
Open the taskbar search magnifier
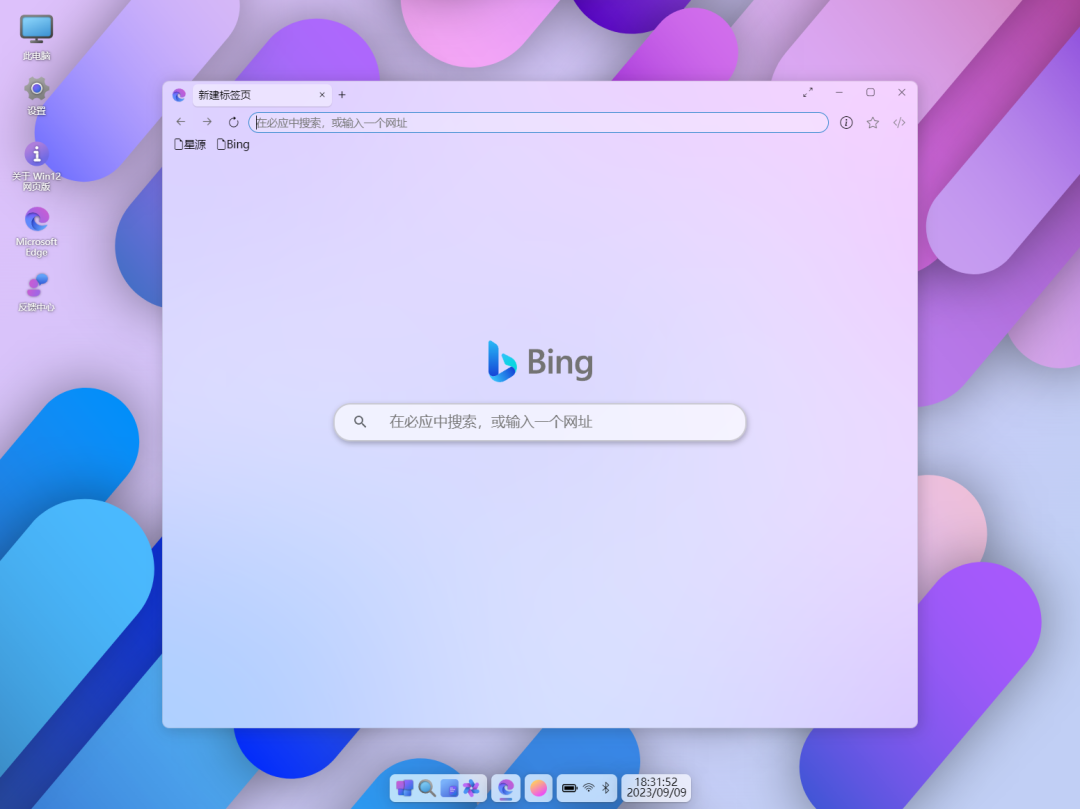click(426, 788)
